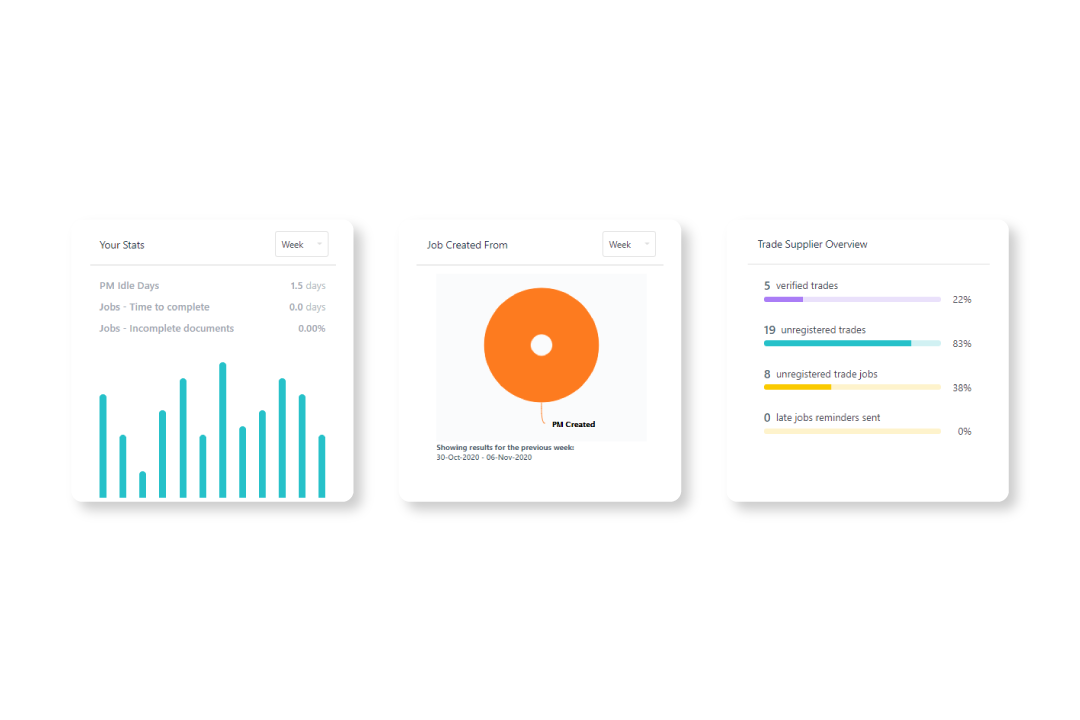1080x720 pixels.
Task: Select the Jobs - Incomplete documents row
Action: click(212, 328)
